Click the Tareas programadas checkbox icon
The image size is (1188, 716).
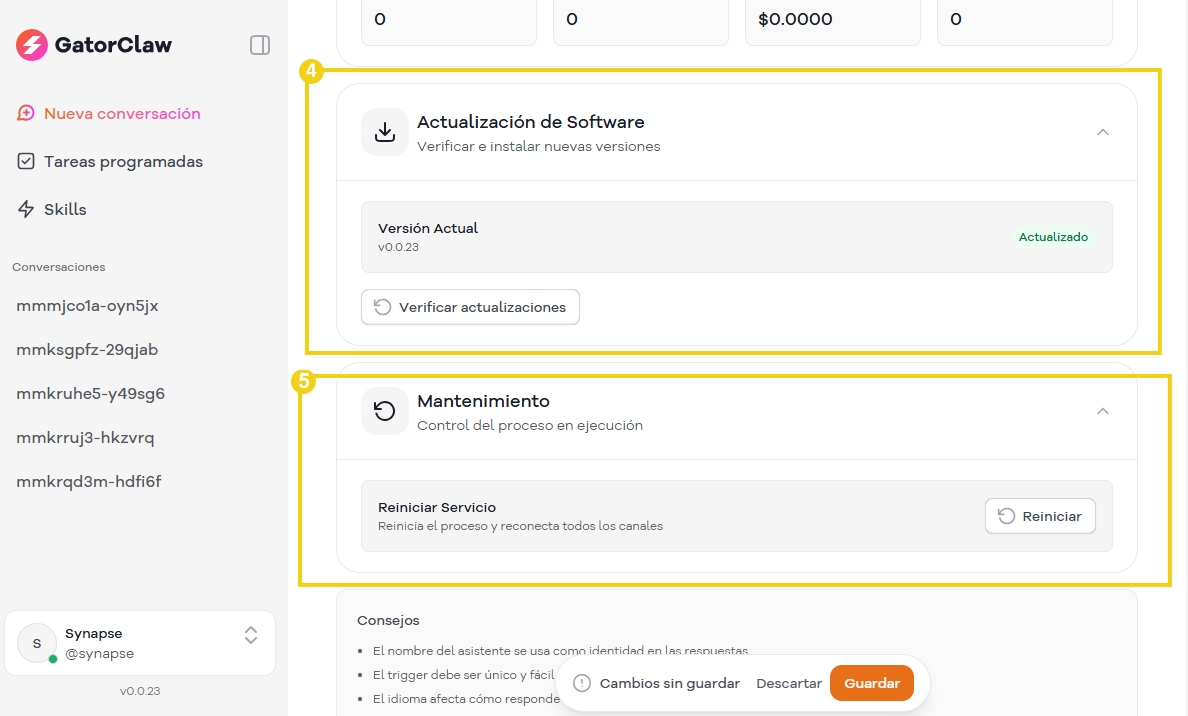(x=27, y=161)
